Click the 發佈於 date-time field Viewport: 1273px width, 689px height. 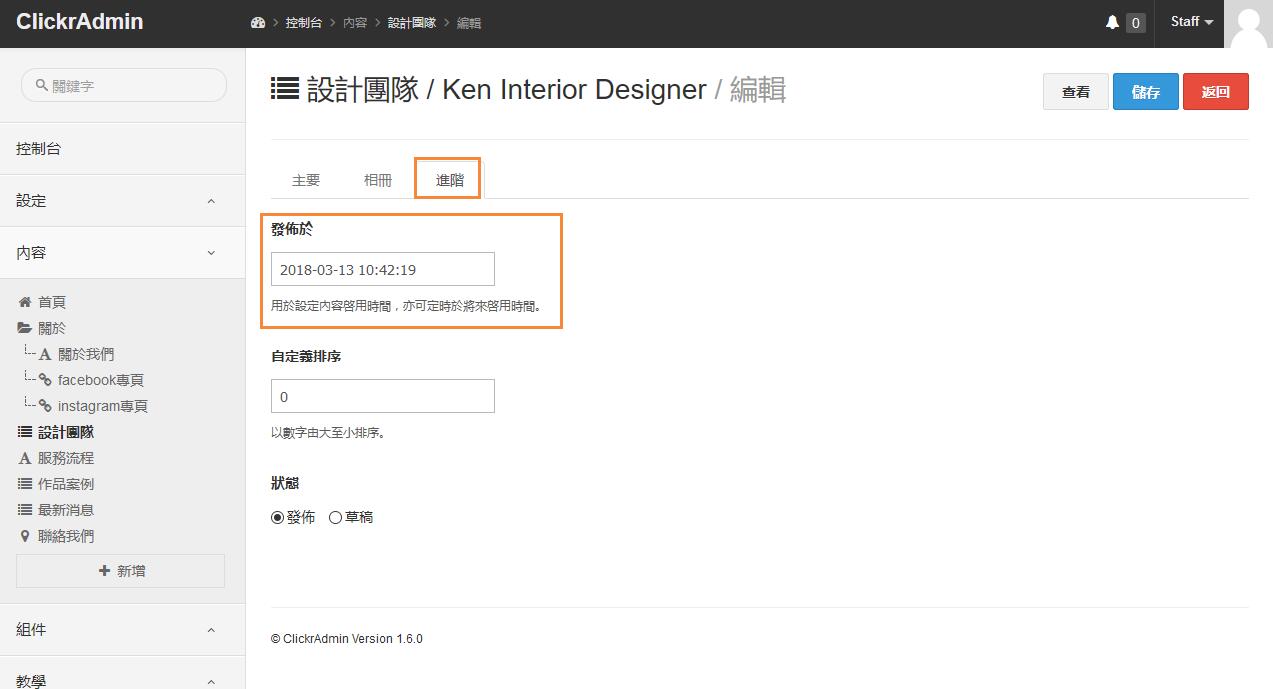[x=383, y=269]
